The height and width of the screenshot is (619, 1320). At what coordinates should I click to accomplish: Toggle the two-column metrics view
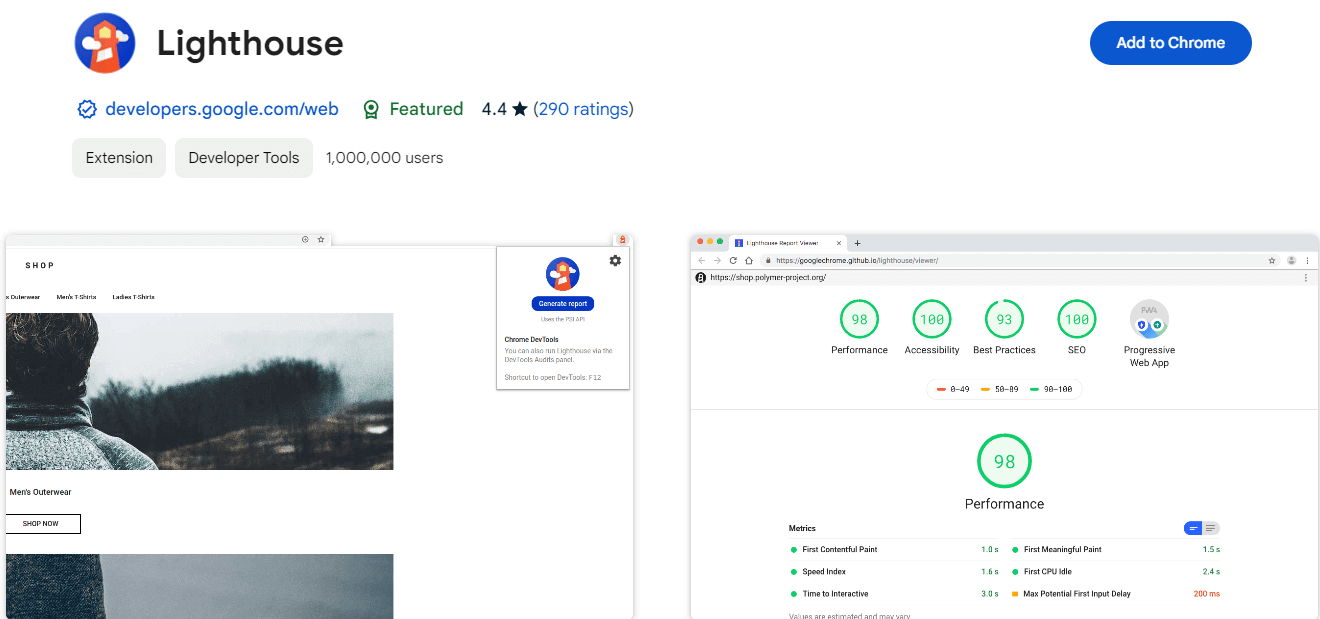(x=1194, y=528)
